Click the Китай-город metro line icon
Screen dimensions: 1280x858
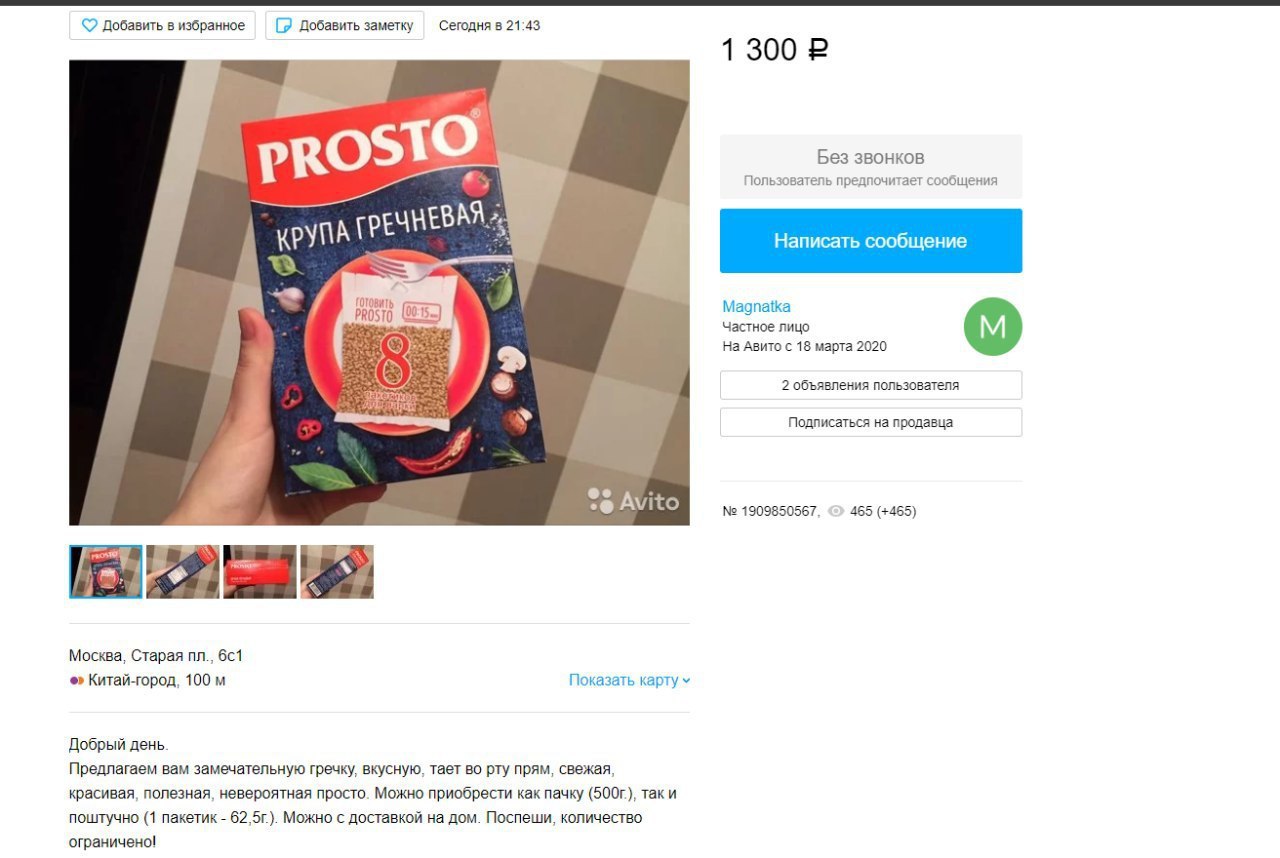click(77, 681)
